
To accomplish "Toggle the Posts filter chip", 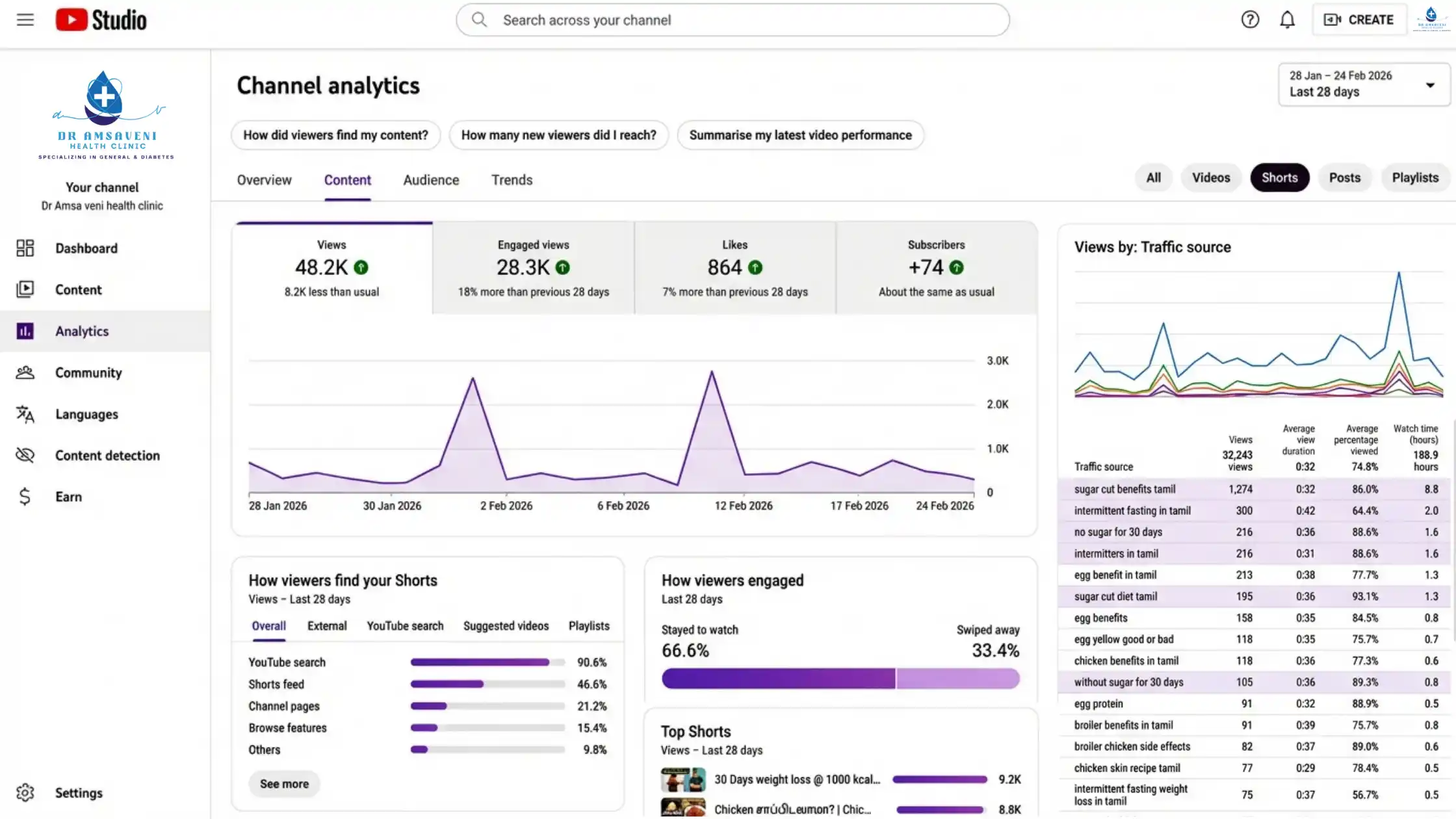I will pos(1344,177).
